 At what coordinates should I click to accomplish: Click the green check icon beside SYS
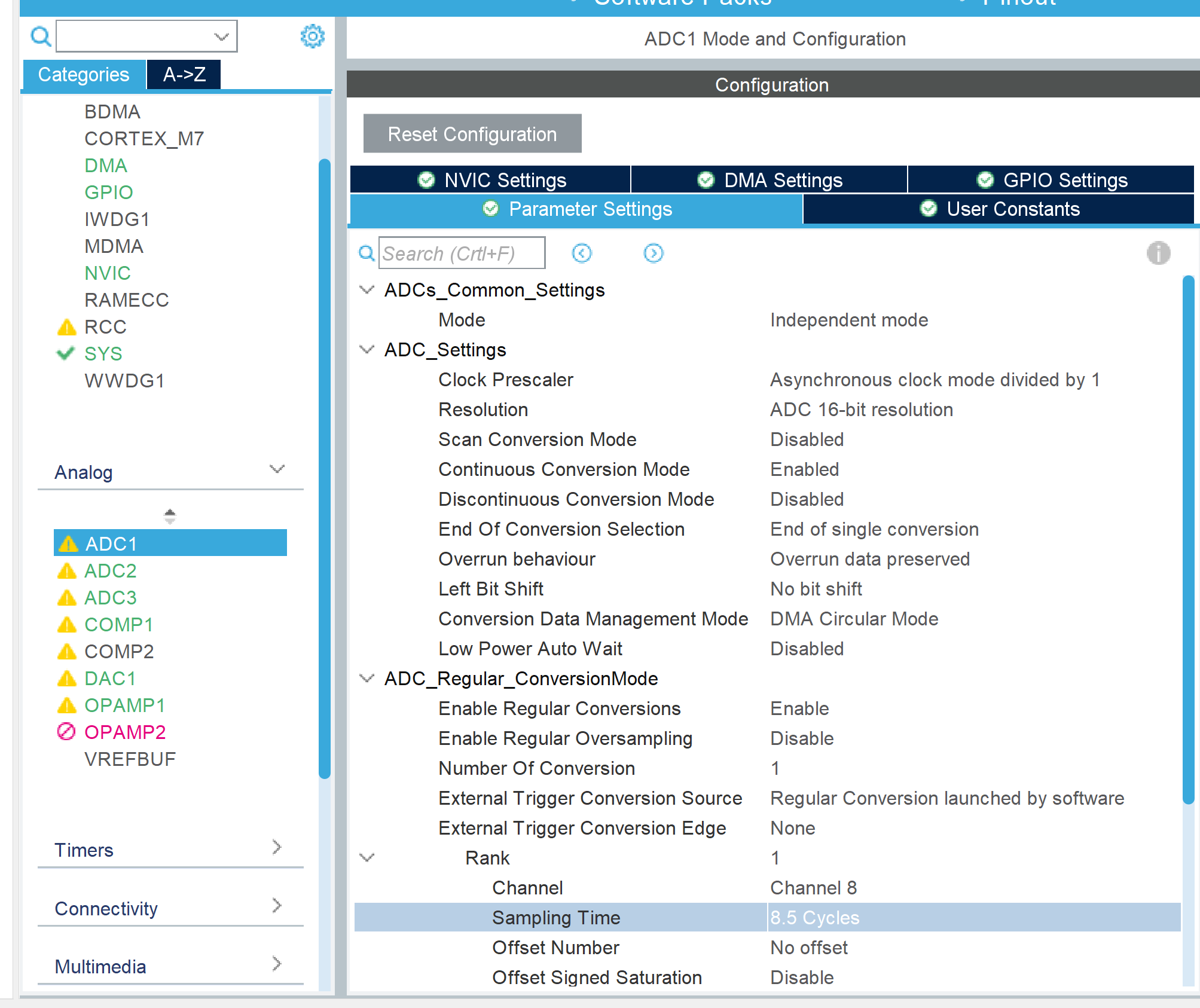(x=65, y=353)
